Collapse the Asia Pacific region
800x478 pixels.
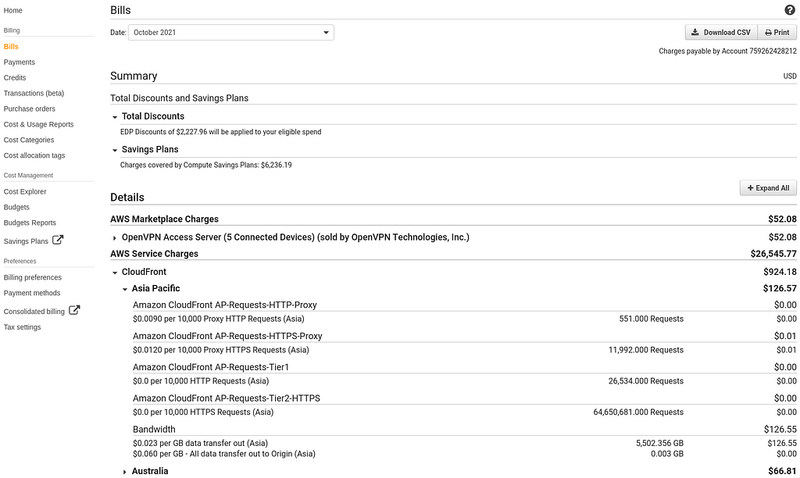point(124,289)
